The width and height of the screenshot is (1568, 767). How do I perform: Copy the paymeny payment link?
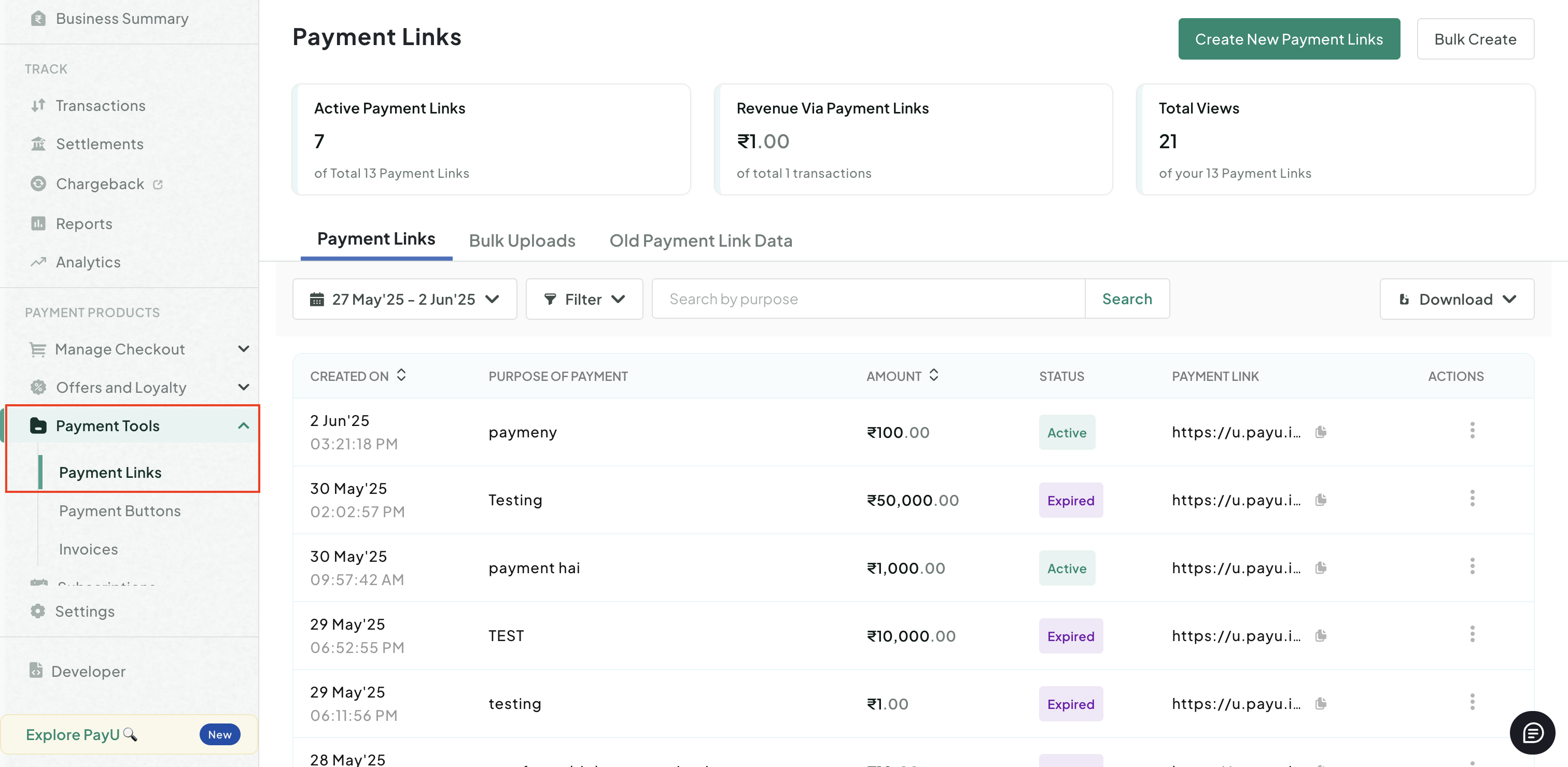1321,432
